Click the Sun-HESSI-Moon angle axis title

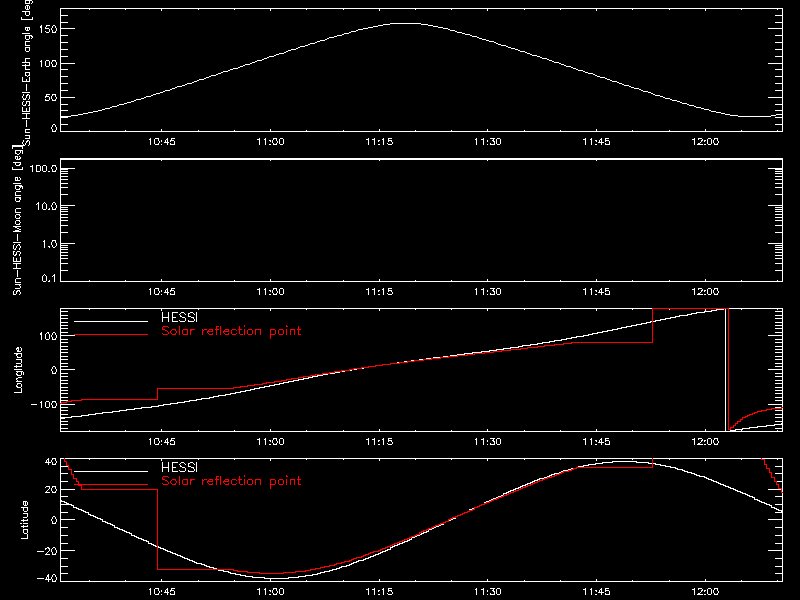(17, 220)
